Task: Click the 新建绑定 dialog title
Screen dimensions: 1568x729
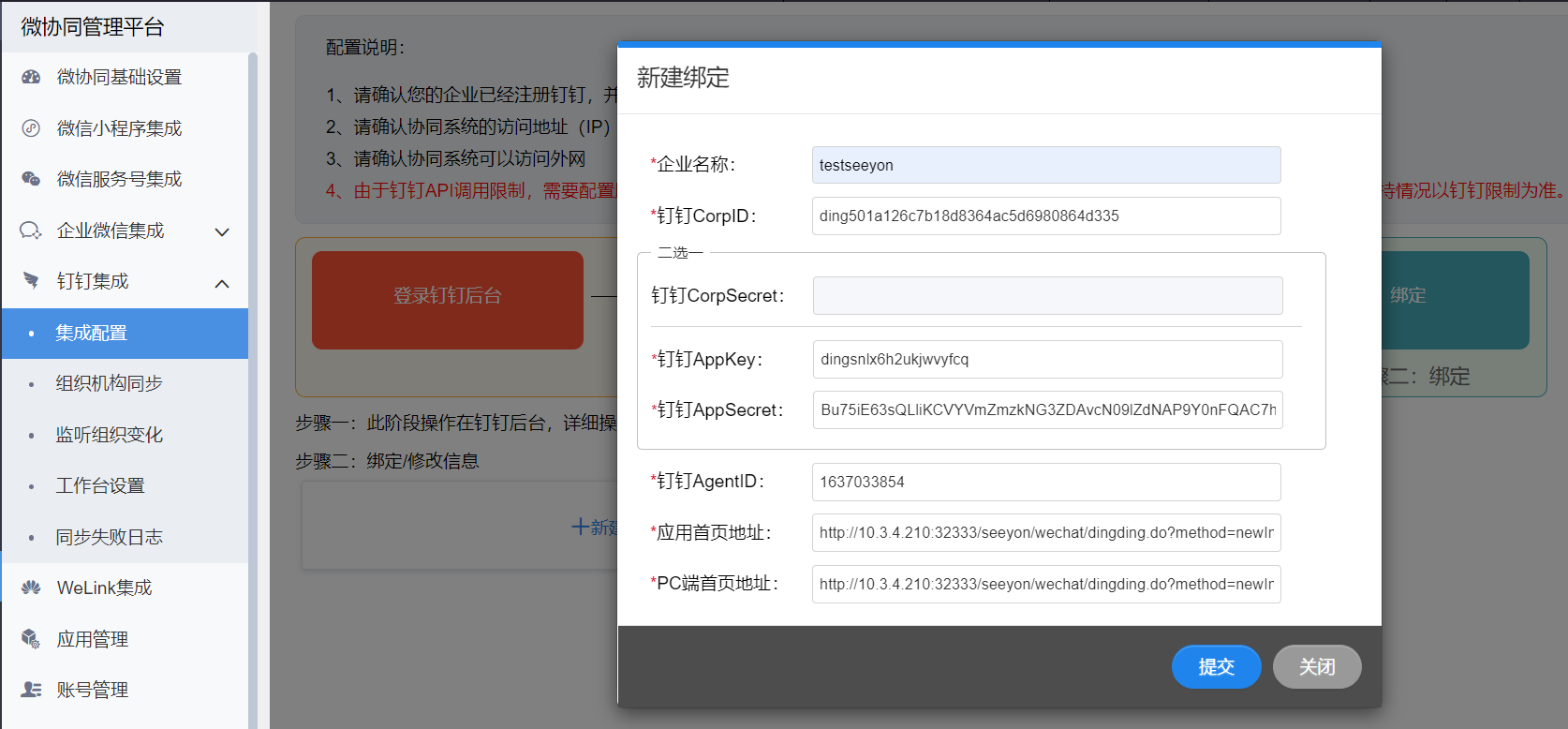Action: pos(683,78)
